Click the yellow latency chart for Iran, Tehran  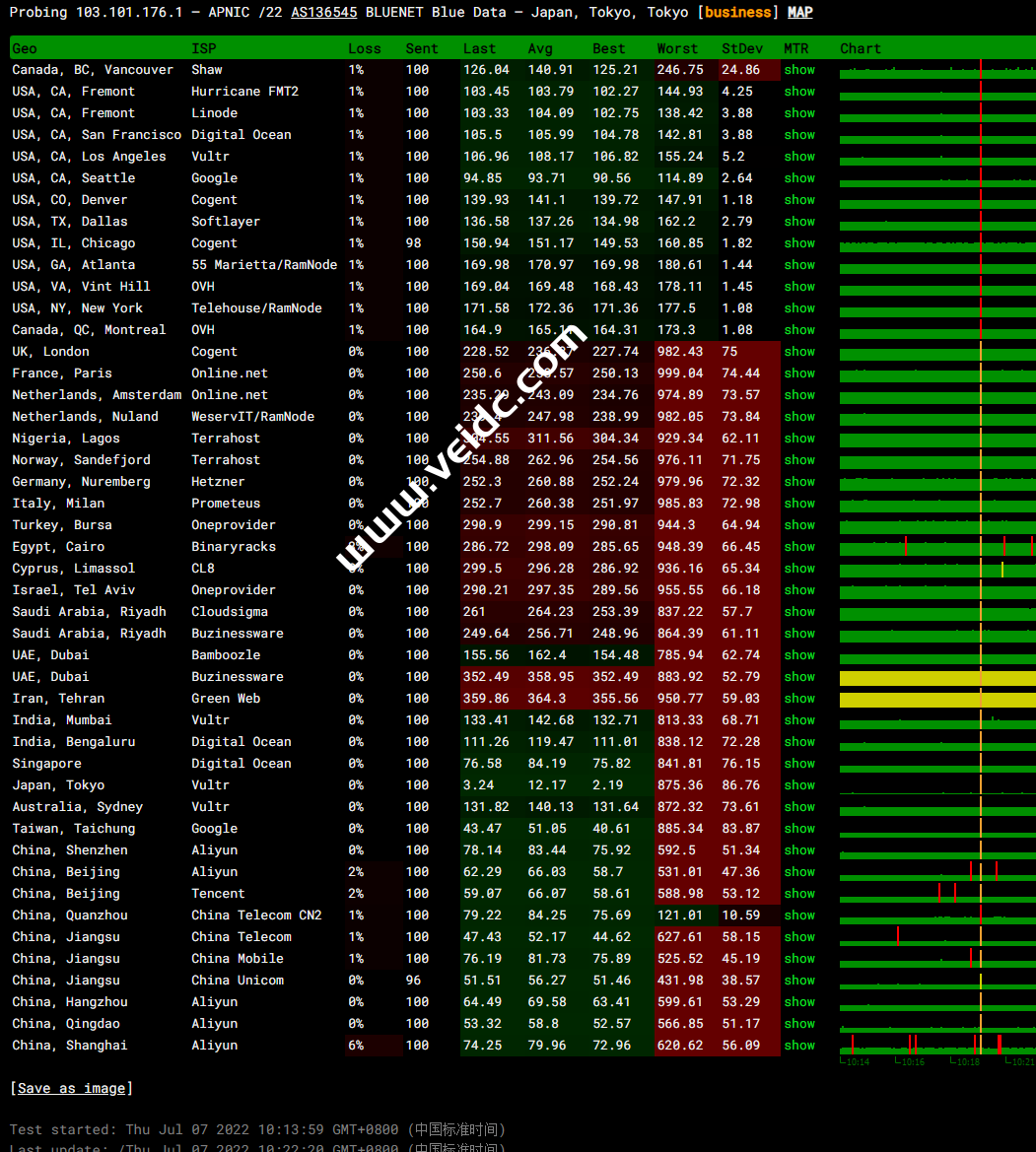tap(937, 700)
